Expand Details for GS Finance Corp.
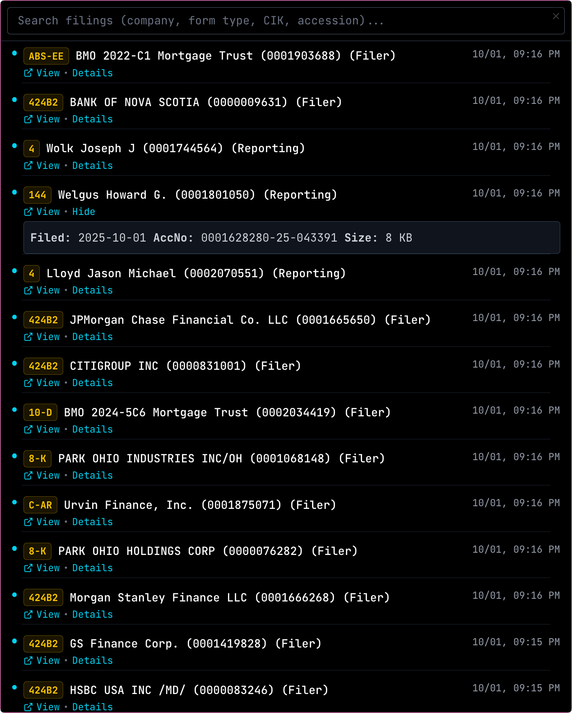Viewport: 572px width, 713px height. [92, 660]
